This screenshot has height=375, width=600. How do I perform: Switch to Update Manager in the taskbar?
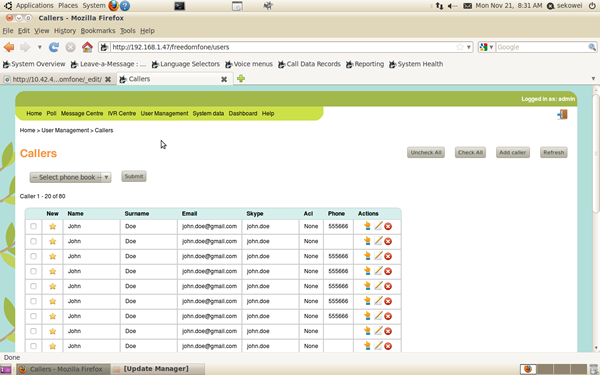click(x=158, y=369)
